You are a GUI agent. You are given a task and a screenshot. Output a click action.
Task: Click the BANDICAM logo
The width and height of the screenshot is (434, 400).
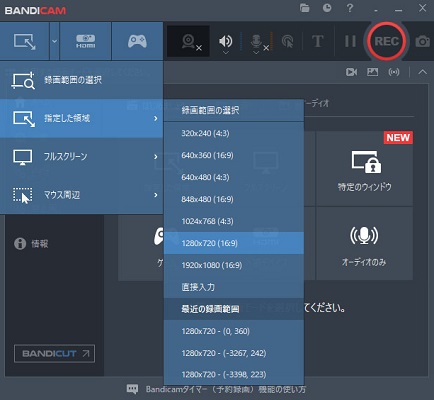(35, 10)
